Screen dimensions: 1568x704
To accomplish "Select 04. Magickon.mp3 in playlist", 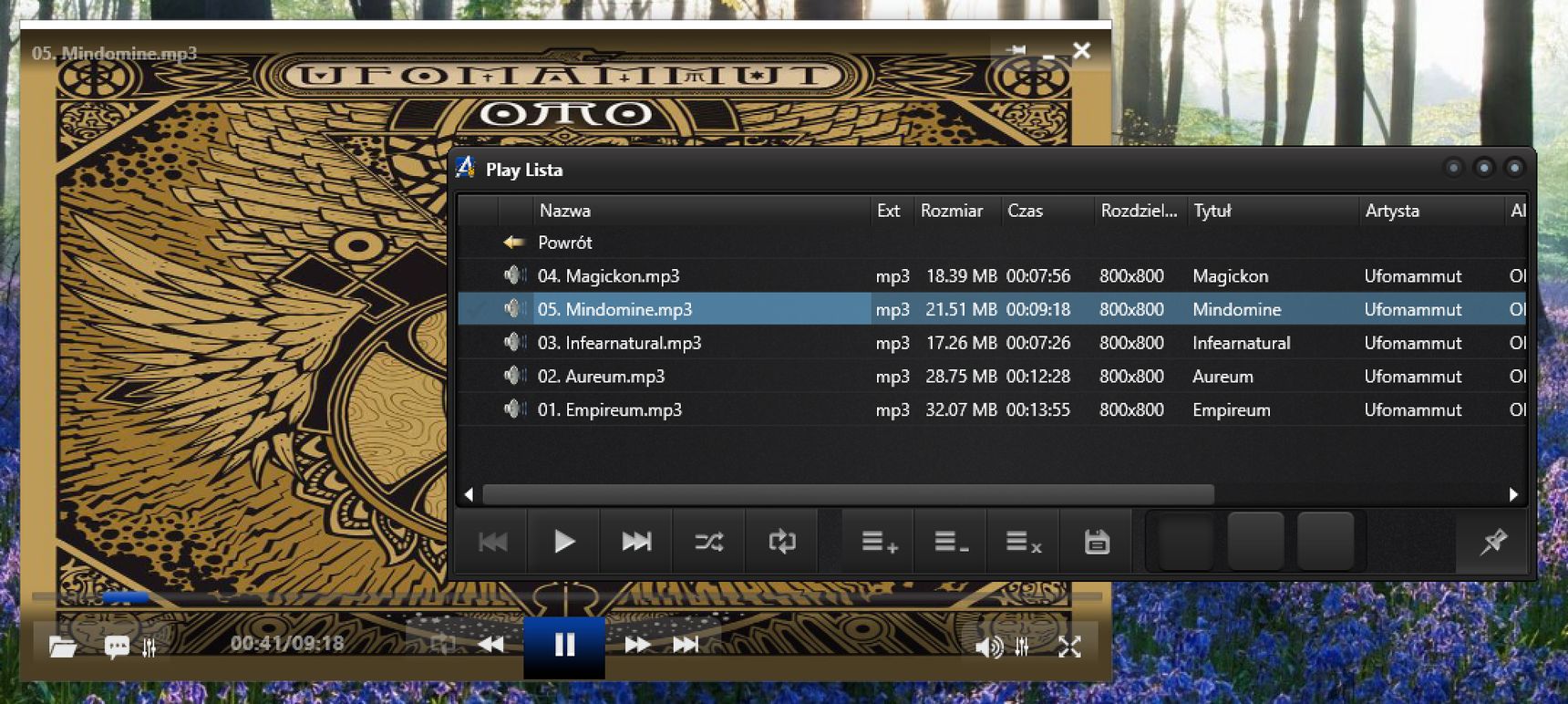I will pos(992,275).
